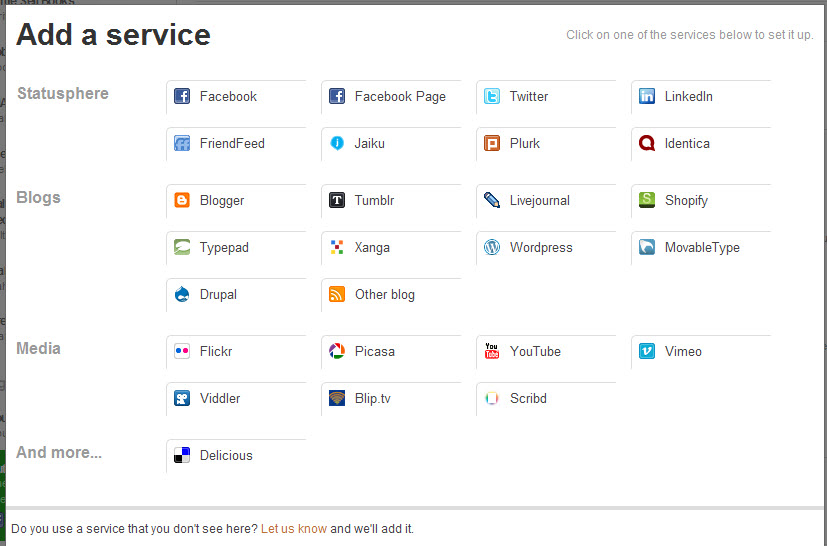Click the Twitter bird icon
The height and width of the screenshot is (546, 827).
click(x=492, y=97)
